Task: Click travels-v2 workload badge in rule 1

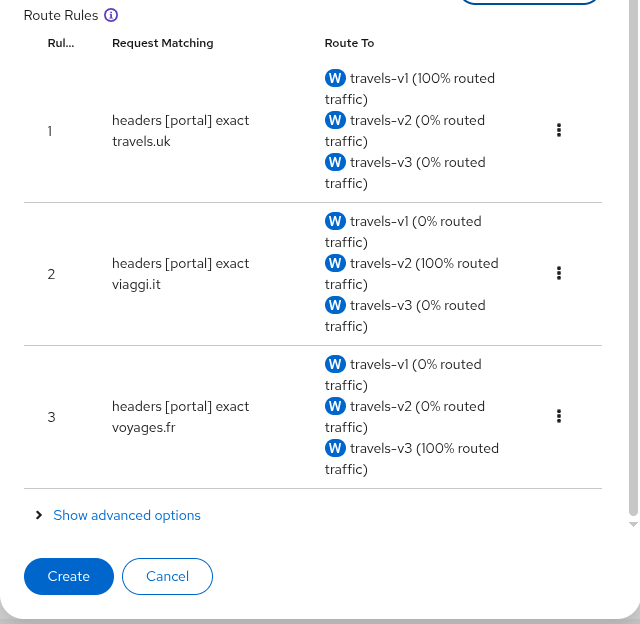Action: coord(335,120)
